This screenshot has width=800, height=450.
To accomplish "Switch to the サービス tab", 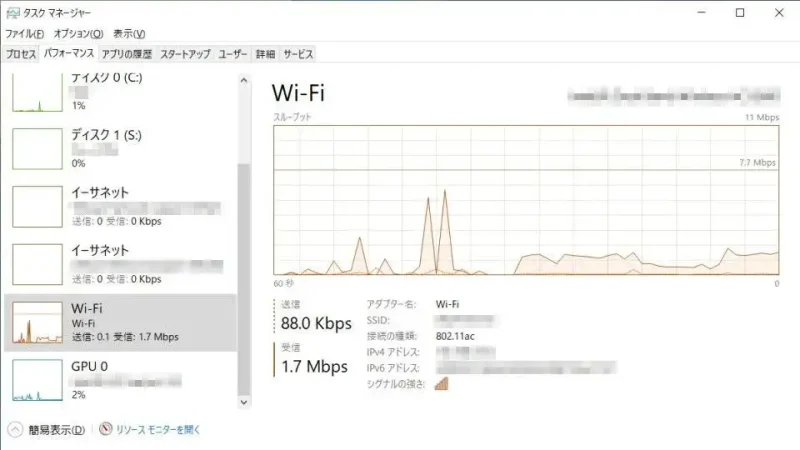I will (298, 54).
